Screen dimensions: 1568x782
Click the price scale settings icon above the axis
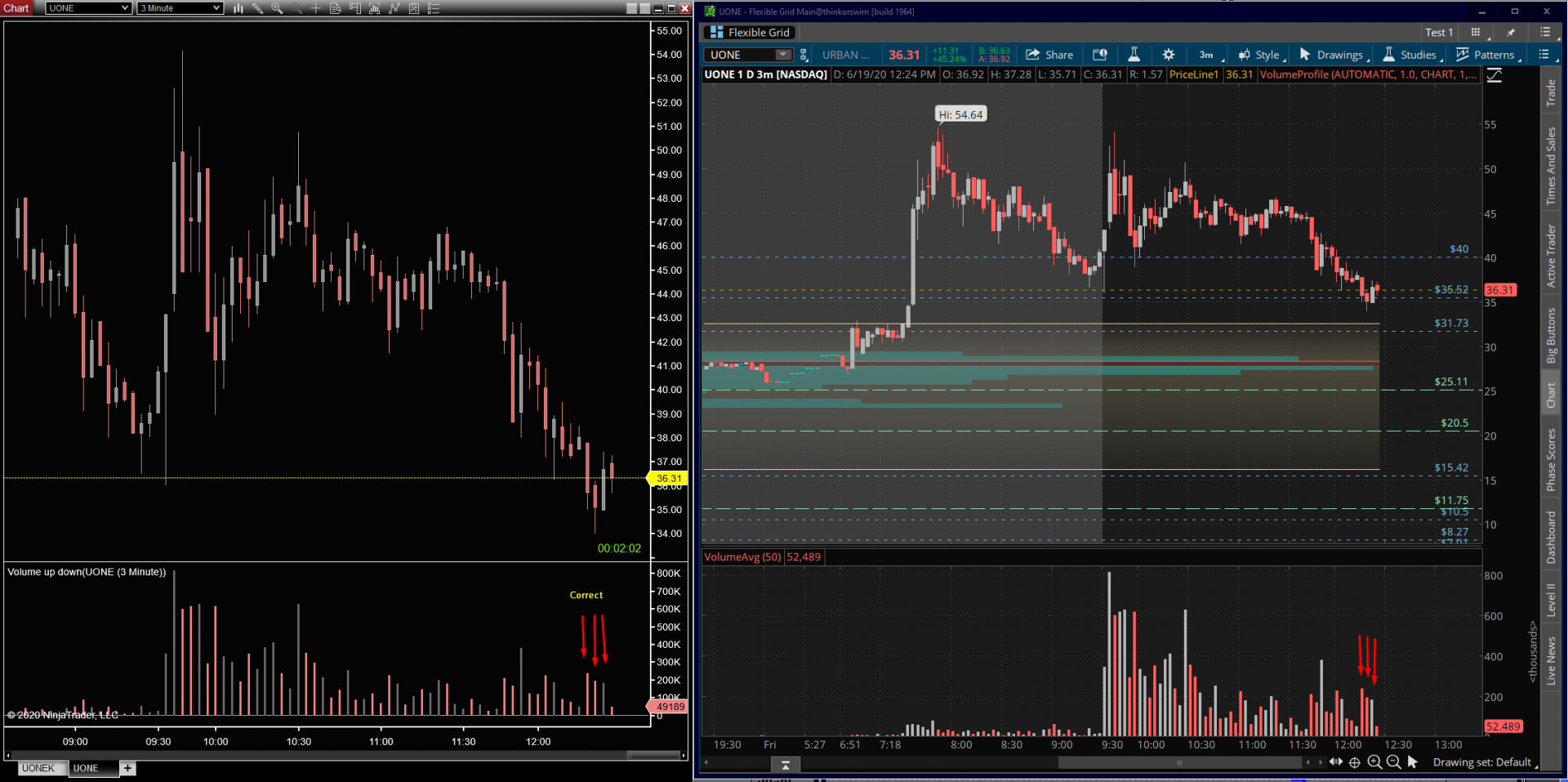pyautogui.click(x=1494, y=75)
